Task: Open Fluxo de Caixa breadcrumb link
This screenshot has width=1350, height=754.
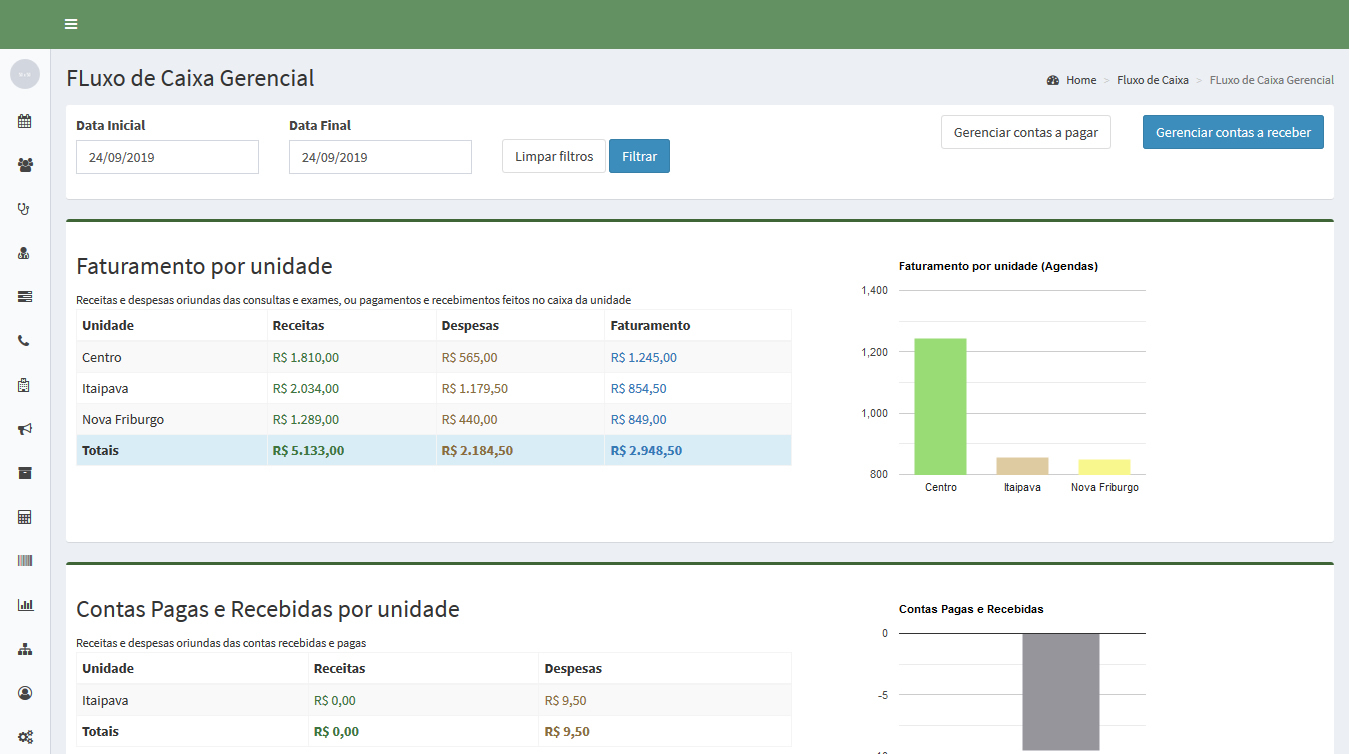Action: point(1152,80)
